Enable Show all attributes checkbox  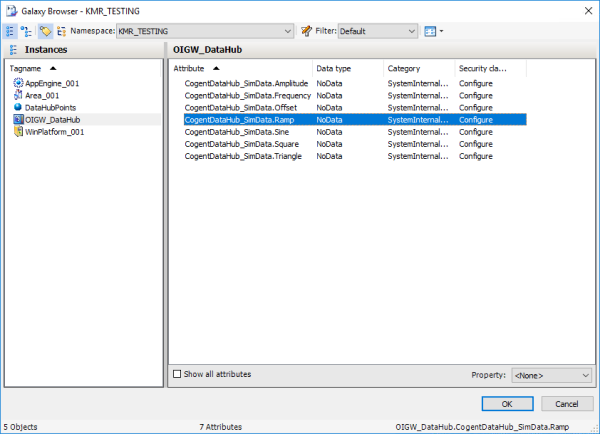point(177,374)
